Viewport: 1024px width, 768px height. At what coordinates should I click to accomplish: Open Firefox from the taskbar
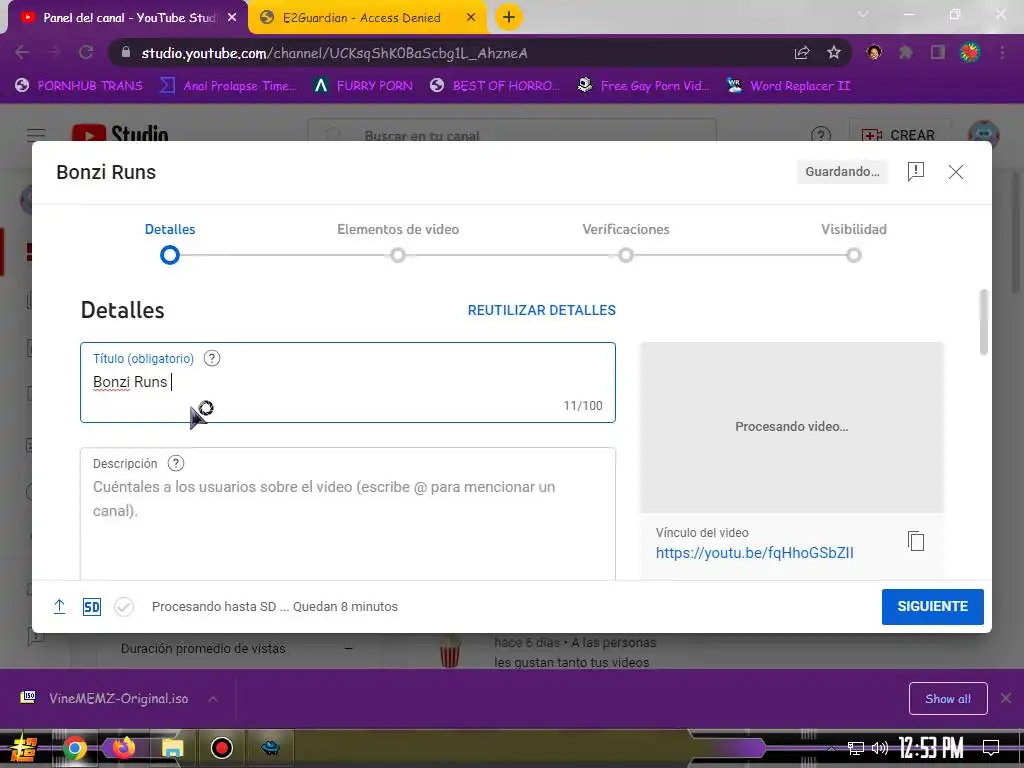(123, 747)
